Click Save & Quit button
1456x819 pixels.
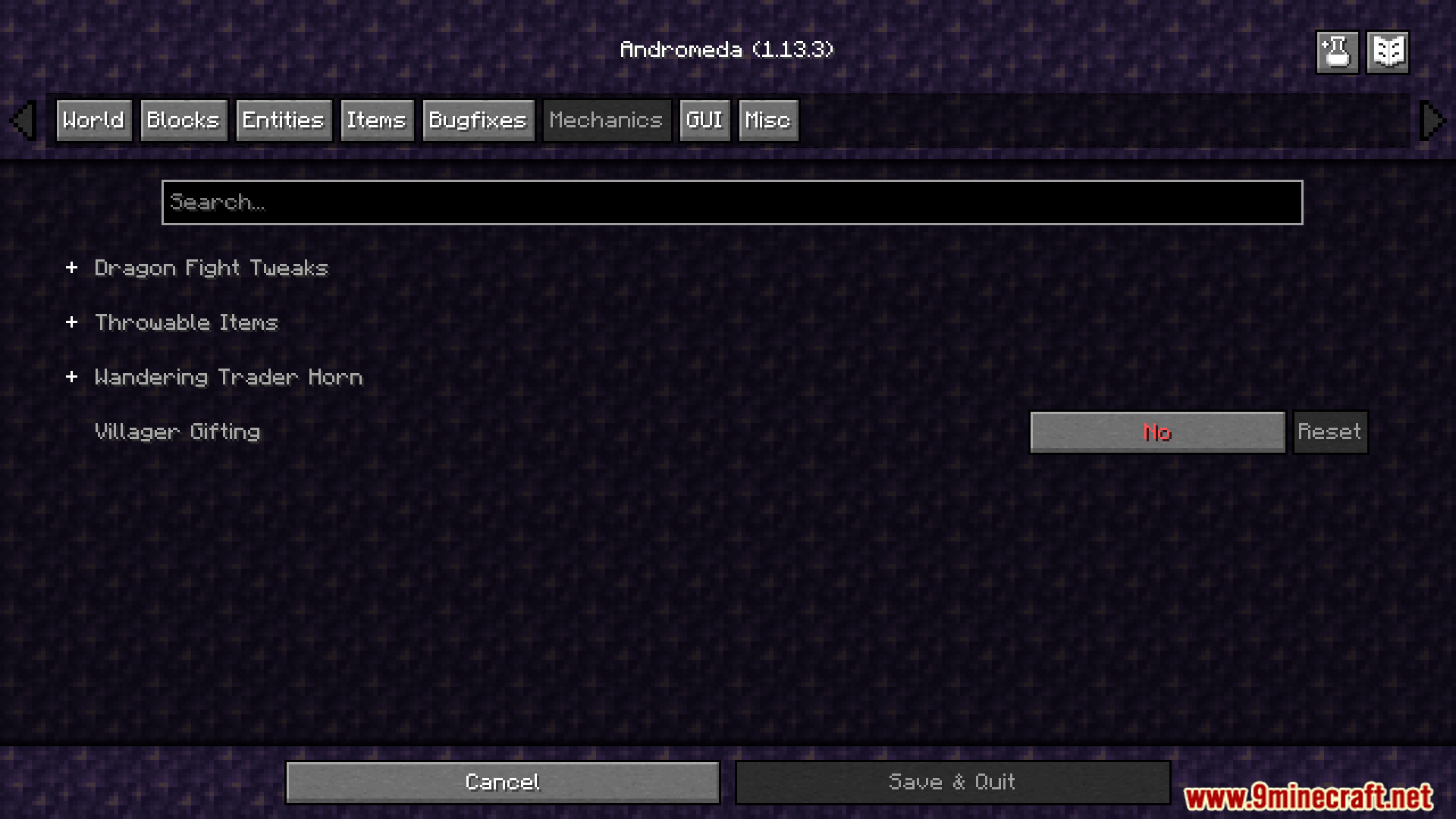(x=951, y=781)
